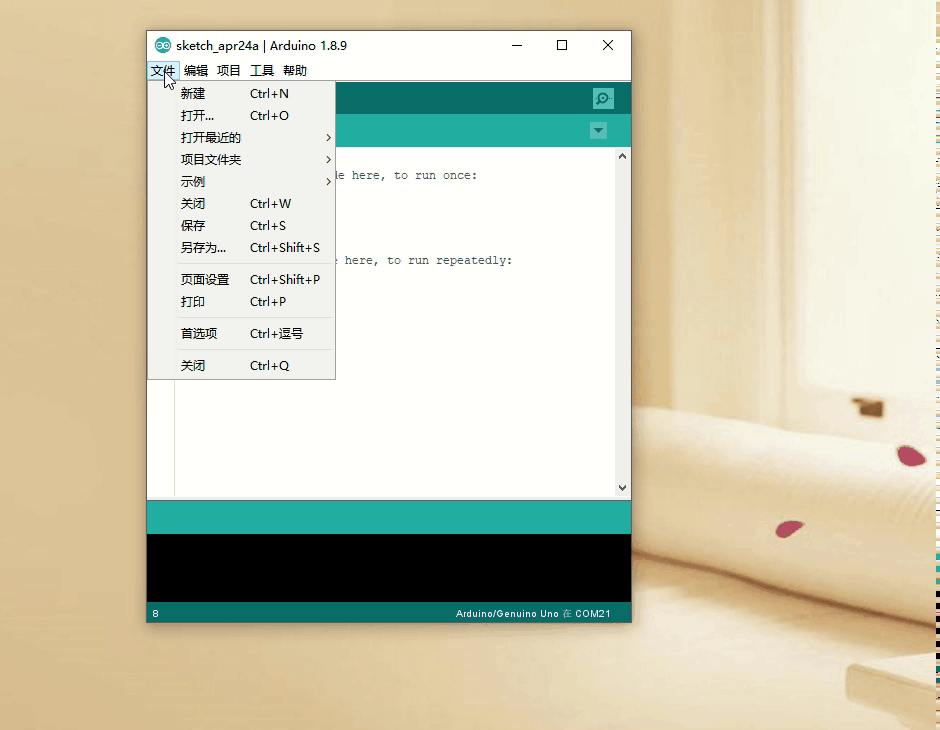940x730 pixels.
Task: Open the Serial Monitor magnifier icon
Action: tap(603, 98)
